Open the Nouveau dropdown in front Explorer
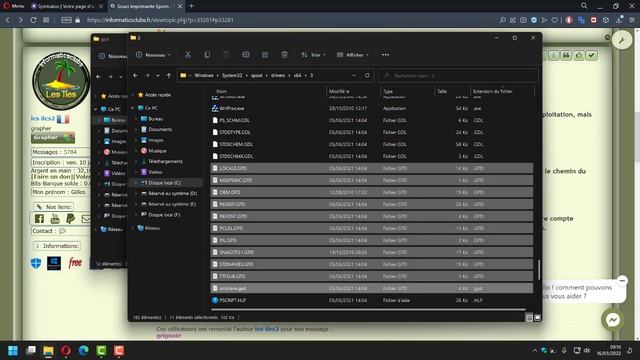Viewport: 640px width, 360px height. 153,55
